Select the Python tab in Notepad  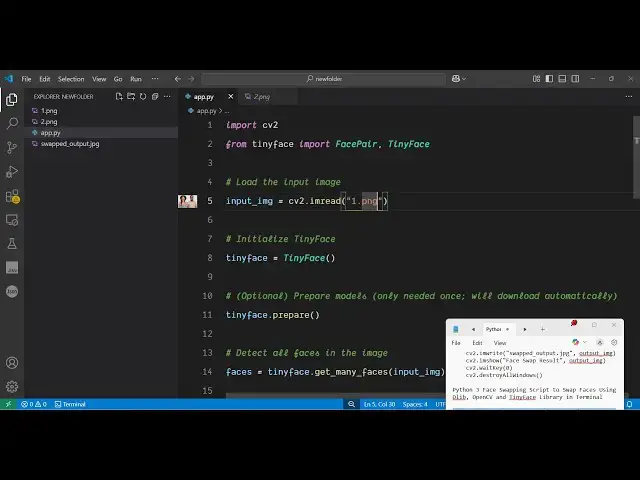[498, 329]
